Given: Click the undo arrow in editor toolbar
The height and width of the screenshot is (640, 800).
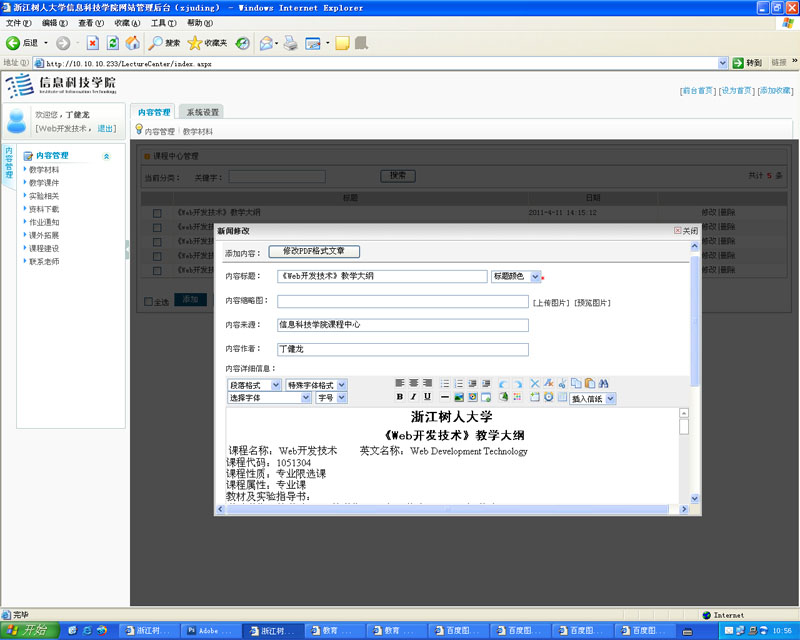Looking at the screenshot, I should 503,383.
